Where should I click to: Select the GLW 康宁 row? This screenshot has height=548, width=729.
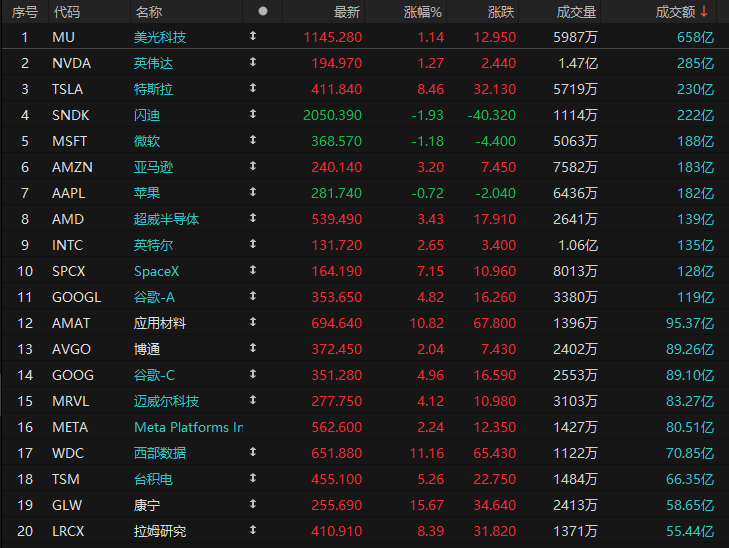coord(364,505)
